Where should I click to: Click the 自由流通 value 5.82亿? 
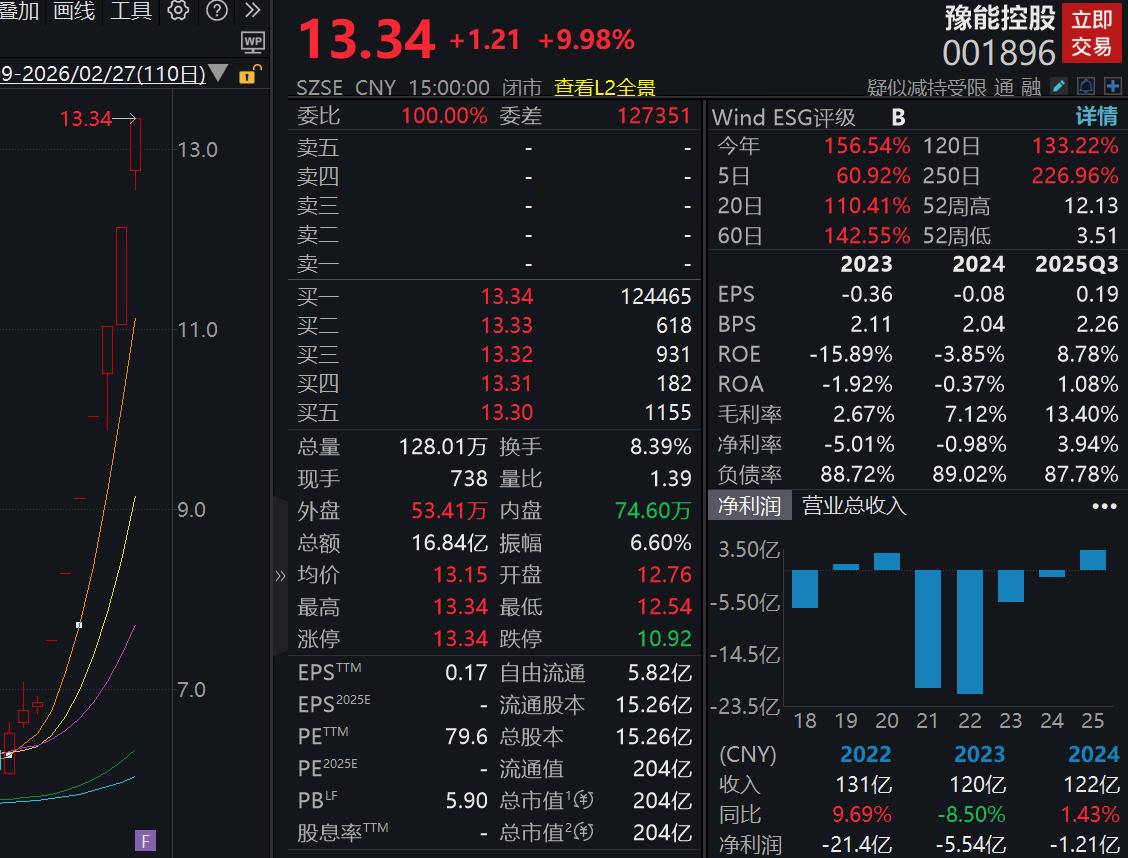(x=659, y=673)
